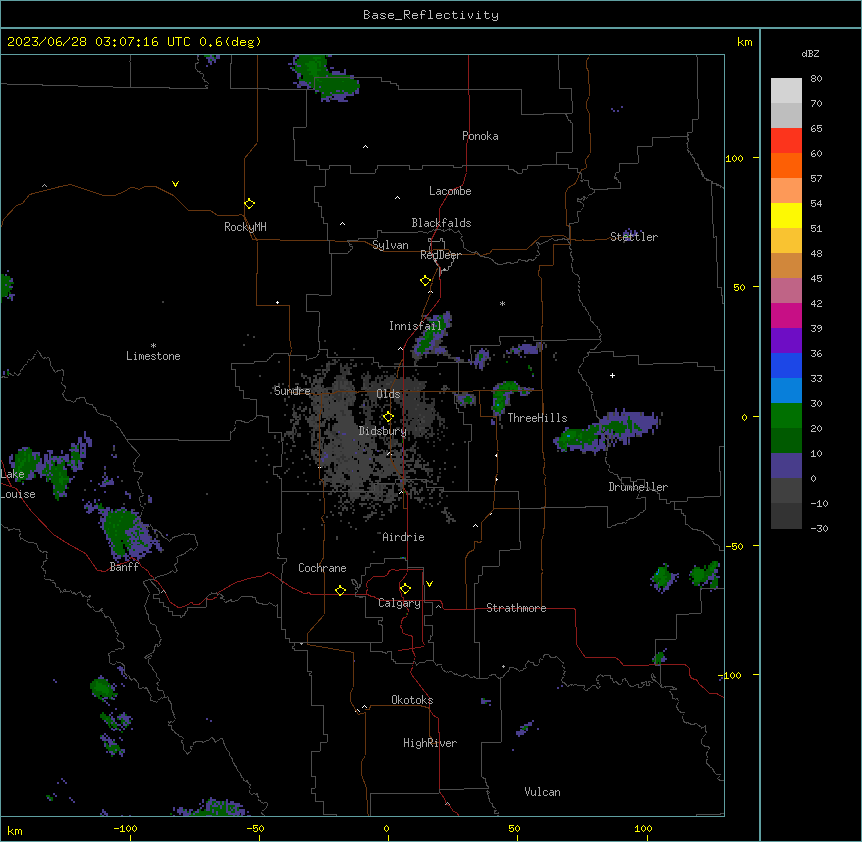Click the Vulcan label
The image size is (862, 842).
542,792
